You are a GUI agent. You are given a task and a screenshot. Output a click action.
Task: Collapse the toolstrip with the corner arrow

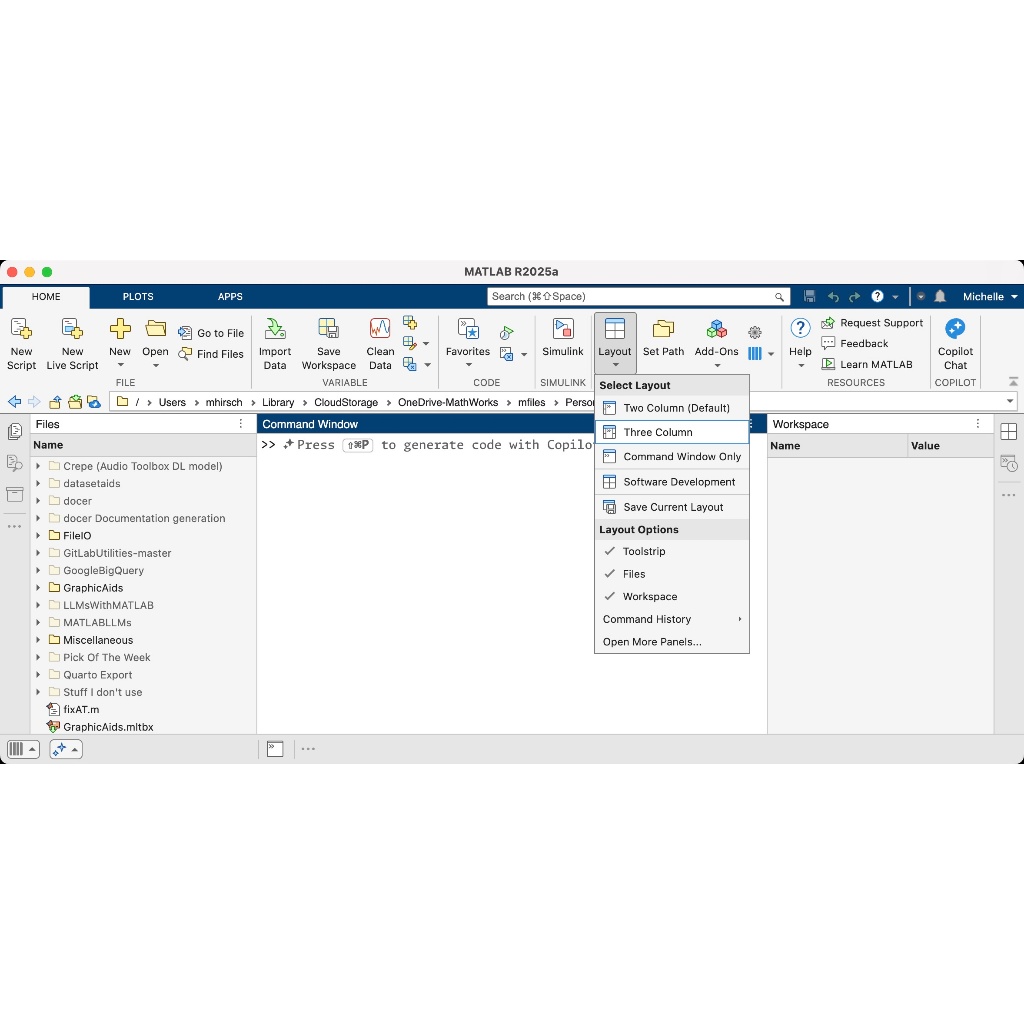point(1013,381)
